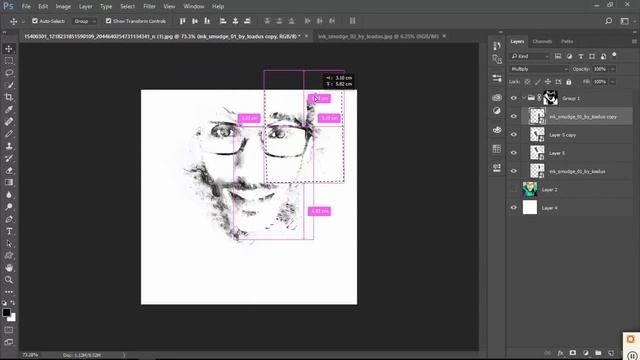Switch to the Paths tab
The height and width of the screenshot is (360, 640).
[567, 41]
